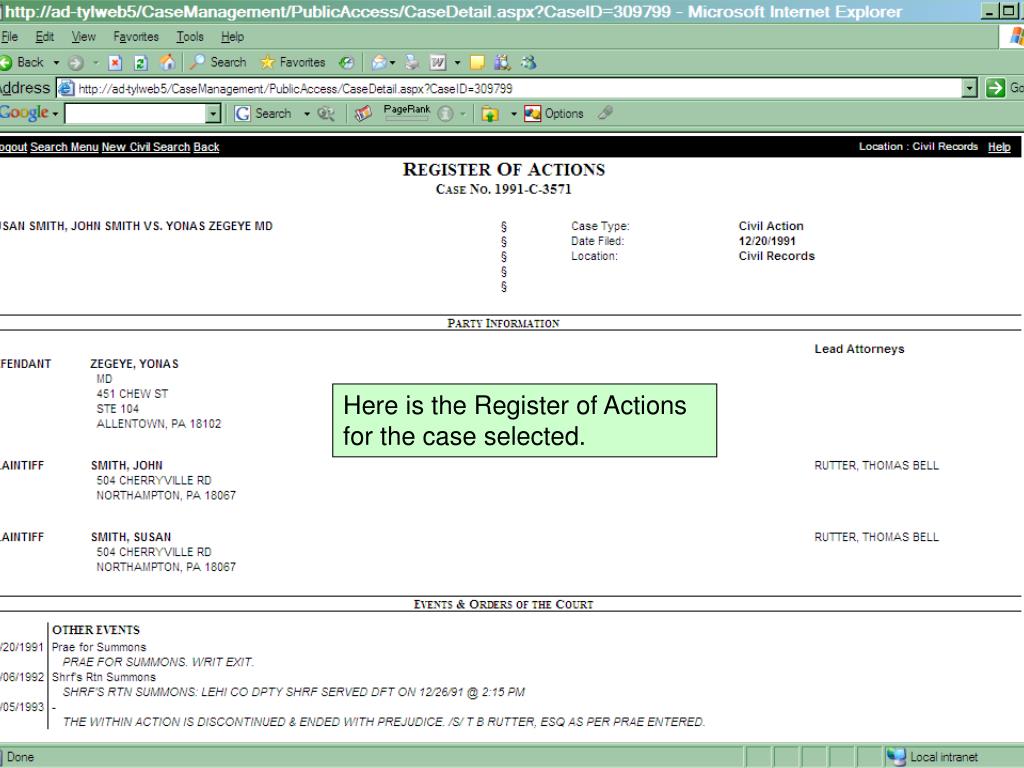Open the IE Search pane

(x=217, y=62)
